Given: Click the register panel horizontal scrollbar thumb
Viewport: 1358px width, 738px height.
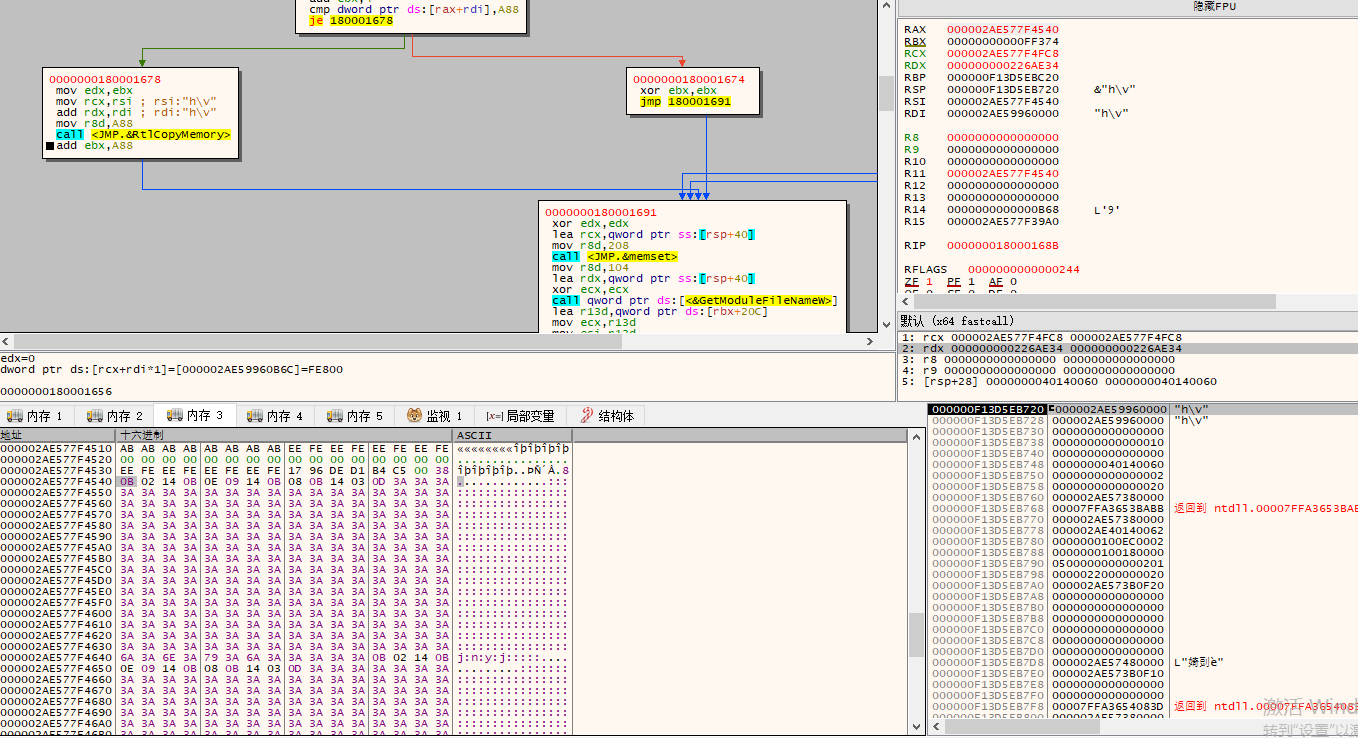Looking at the screenshot, I should click(1095, 301).
